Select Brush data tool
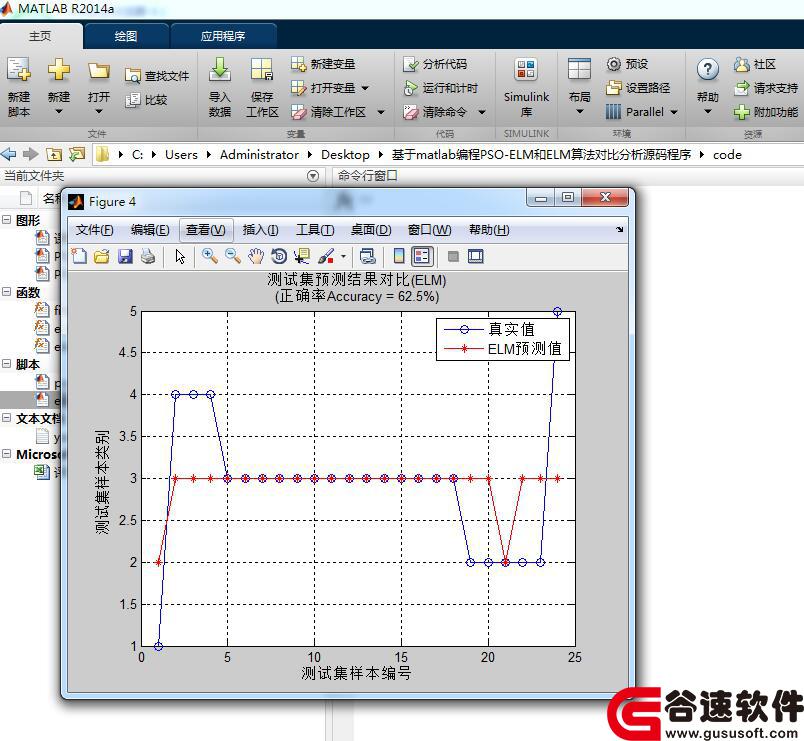The image size is (804, 741). tap(326, 256)
